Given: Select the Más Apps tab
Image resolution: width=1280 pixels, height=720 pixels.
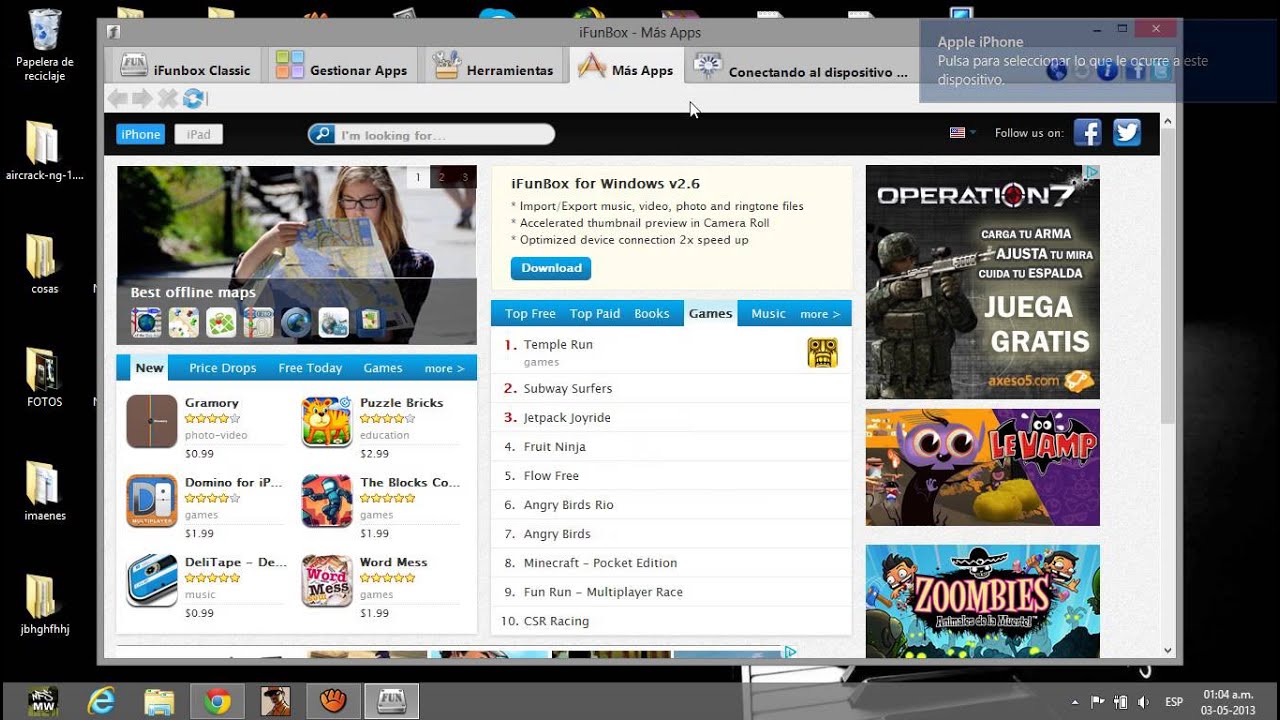Looking at the screenshot, I should pyautogui.click(x=626, y=67).
